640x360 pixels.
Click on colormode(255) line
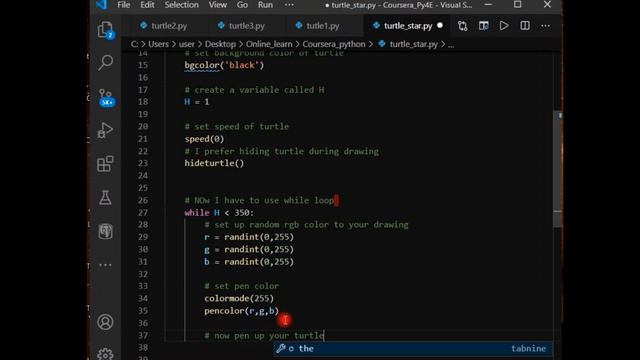click(239, 298)
